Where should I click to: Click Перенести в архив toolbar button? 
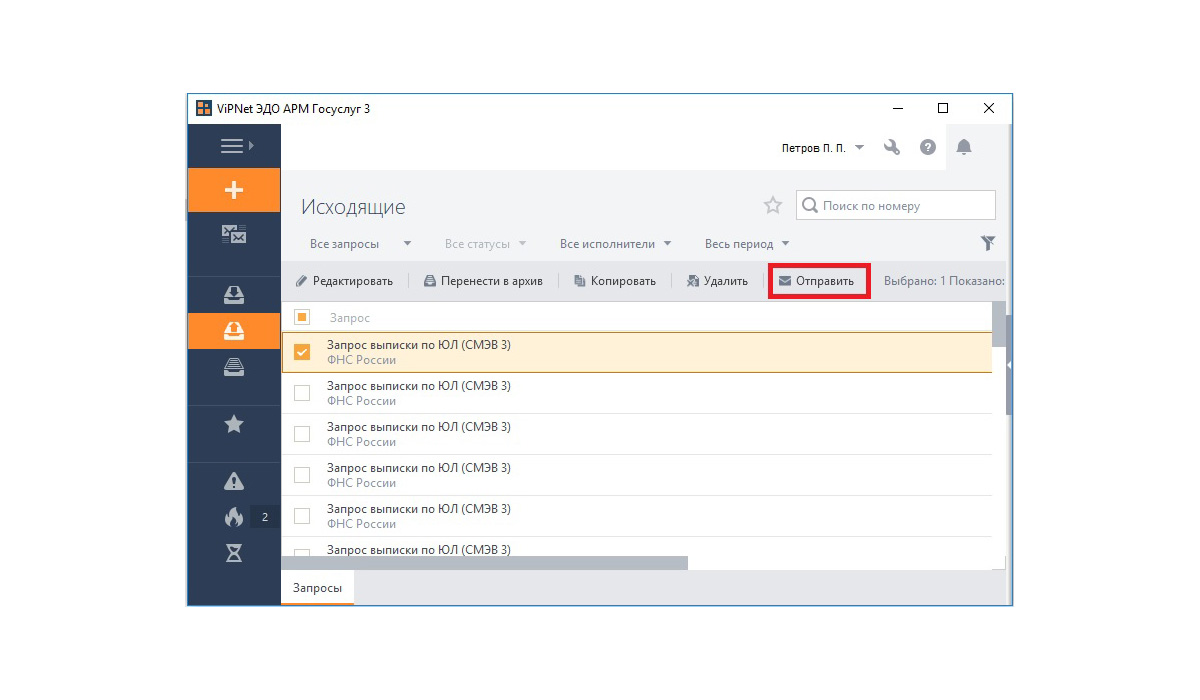483,281
